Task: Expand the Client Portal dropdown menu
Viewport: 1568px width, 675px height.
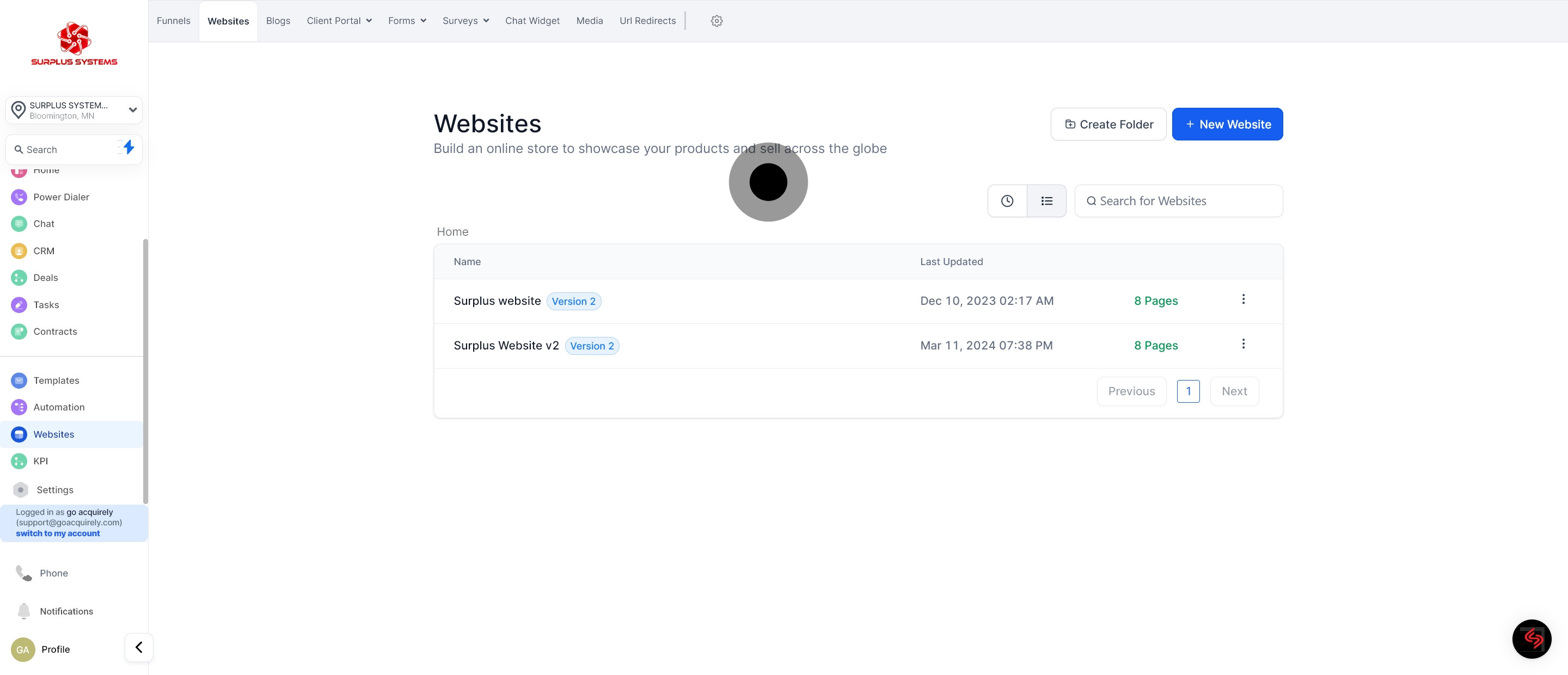Action: click(339, 21)
